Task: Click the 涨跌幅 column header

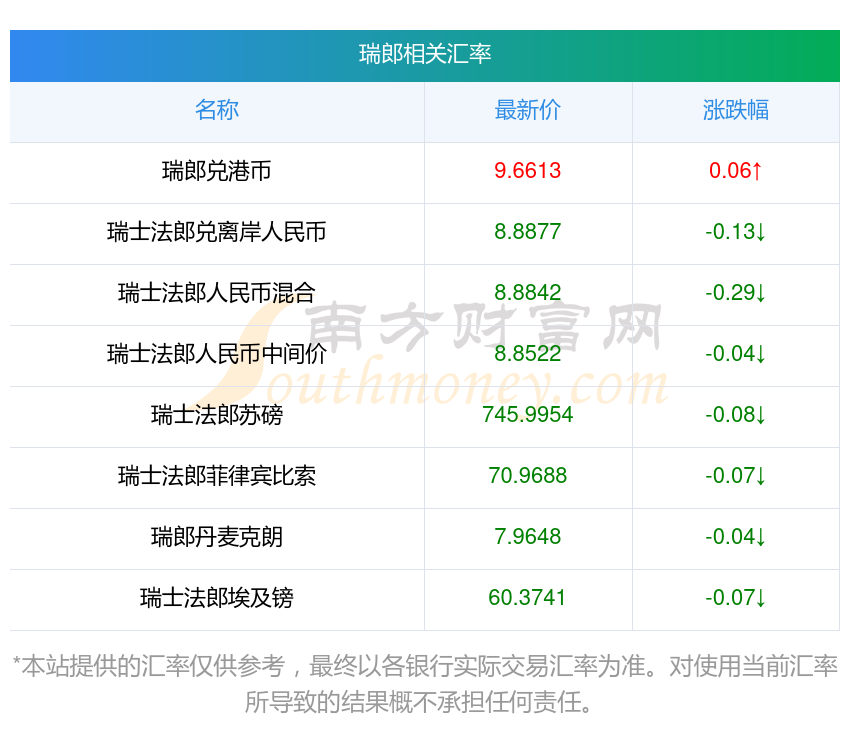Action: point(736,110)
